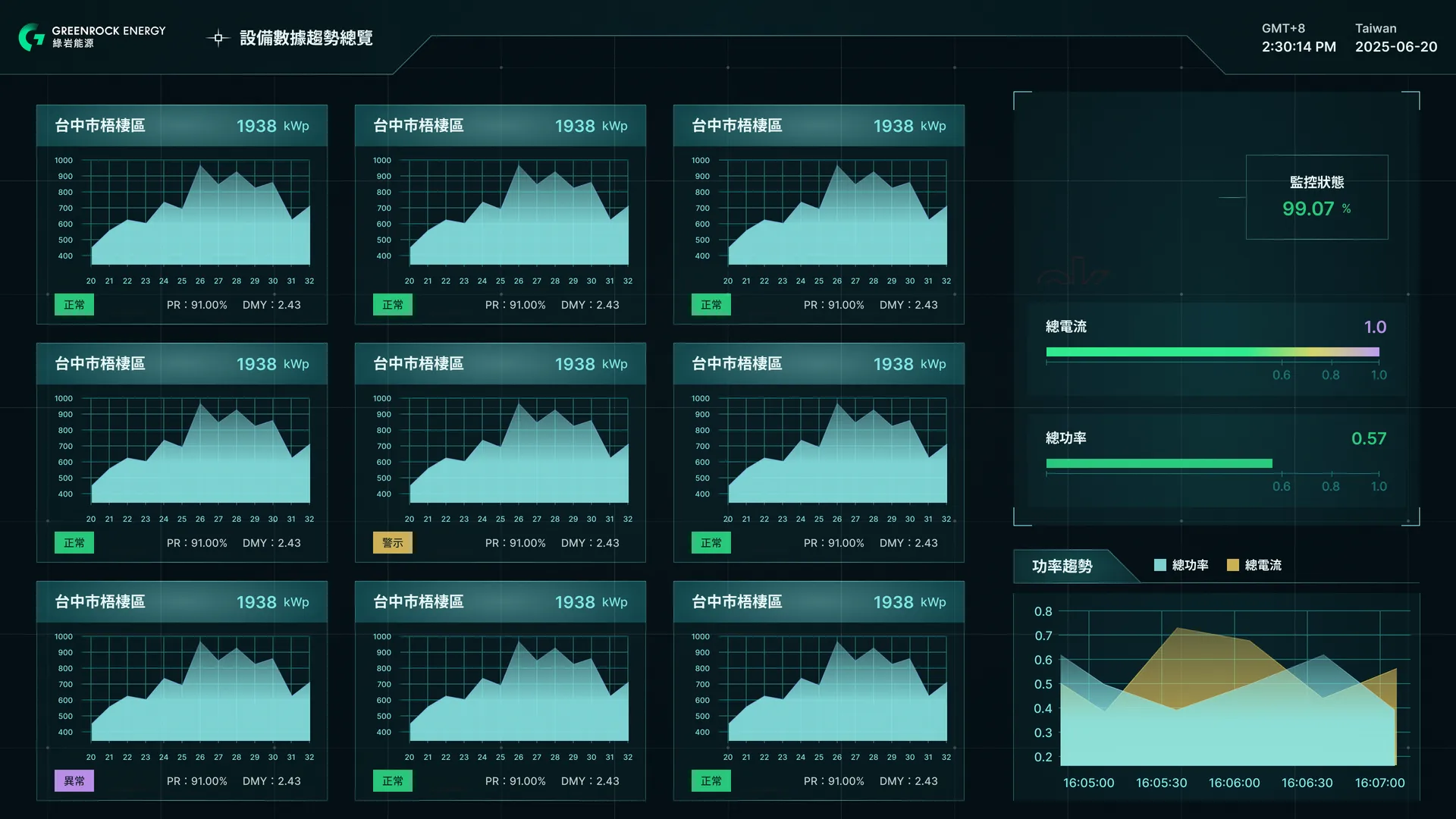Click the area chart in bottom-right card
The image size is (1456, 819).
coord(837,690)
